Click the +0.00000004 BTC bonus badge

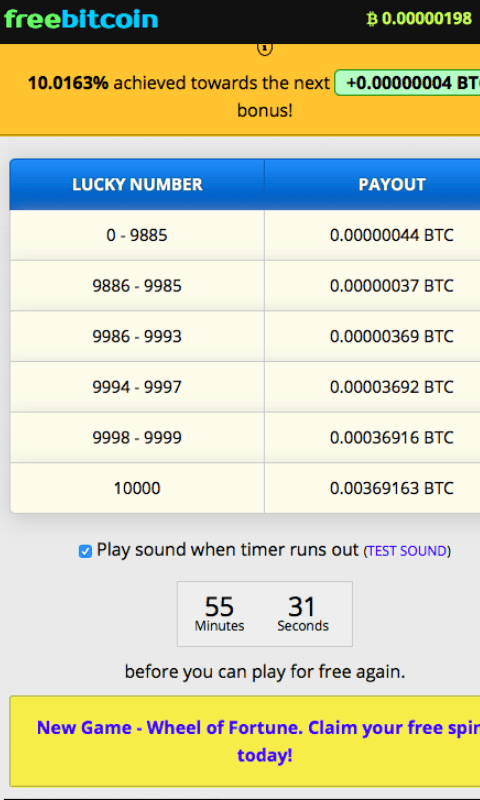pos(408,83)
